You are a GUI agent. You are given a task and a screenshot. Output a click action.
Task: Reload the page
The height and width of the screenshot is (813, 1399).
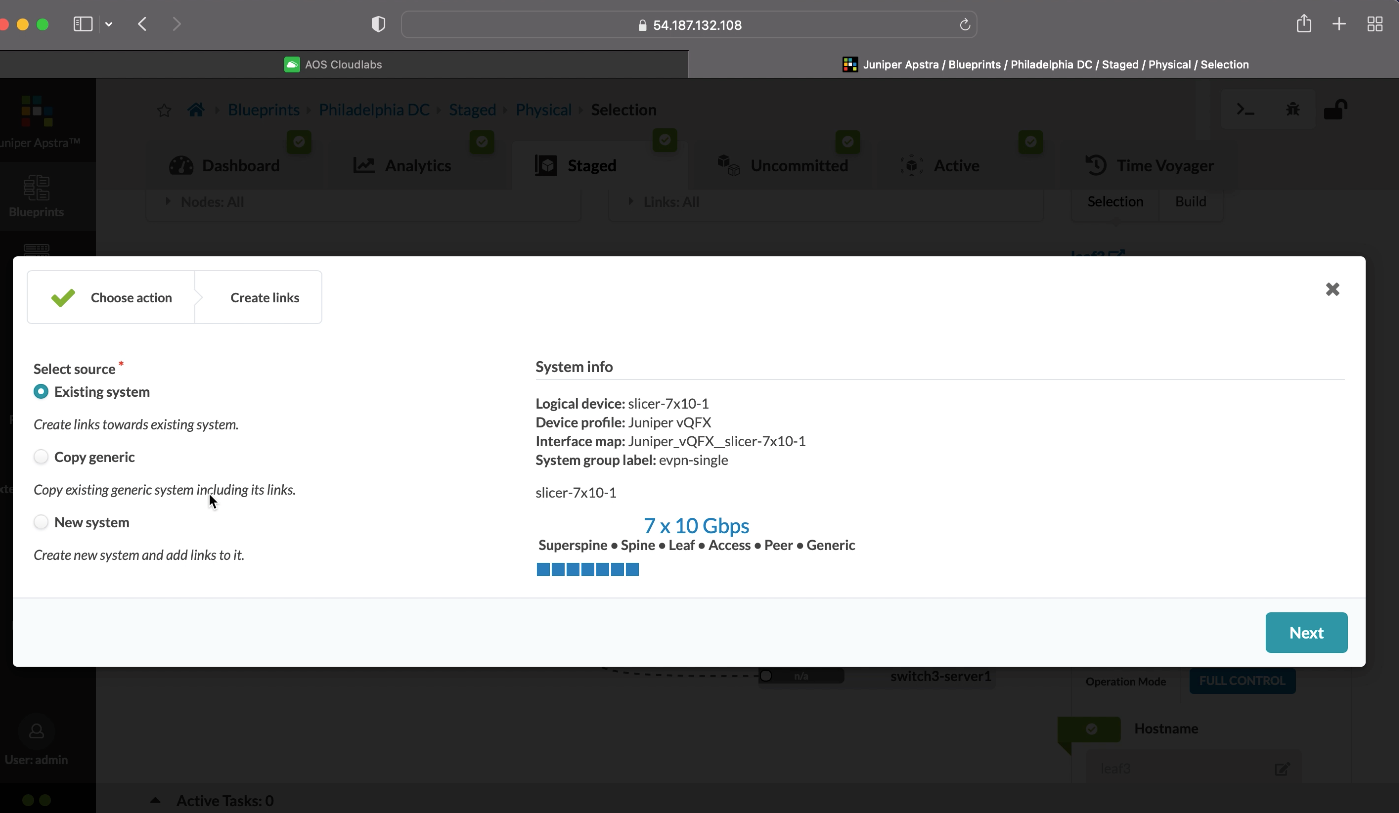coord(964,25)
